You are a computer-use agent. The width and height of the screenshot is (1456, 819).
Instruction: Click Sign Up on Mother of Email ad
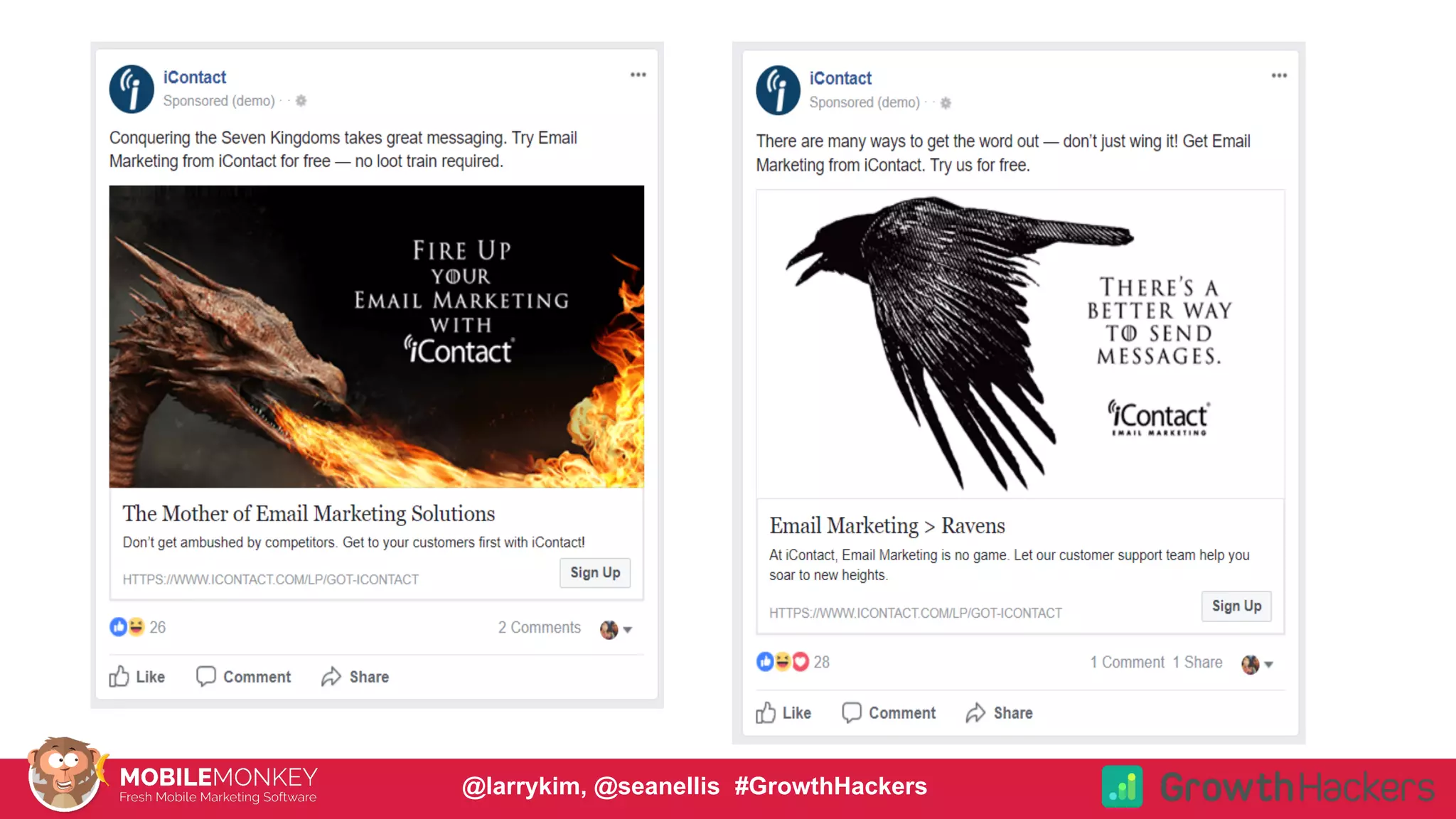595,572
